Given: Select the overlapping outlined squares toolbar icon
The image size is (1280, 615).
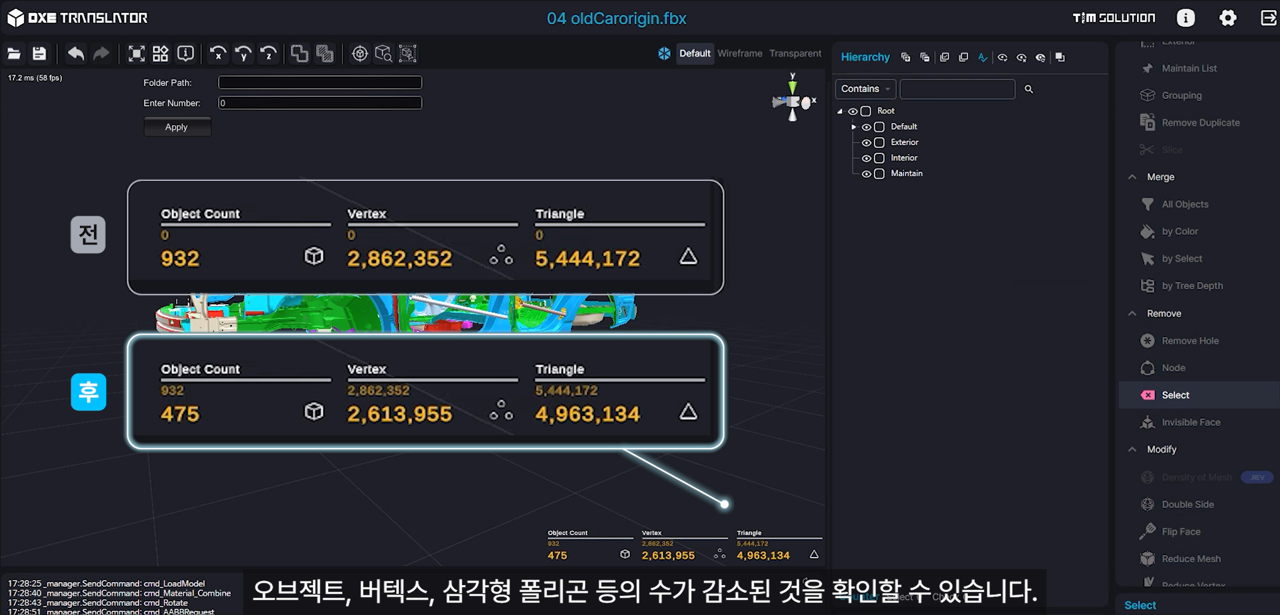Looking at the screenshot, I should click(x=300, y=54).
